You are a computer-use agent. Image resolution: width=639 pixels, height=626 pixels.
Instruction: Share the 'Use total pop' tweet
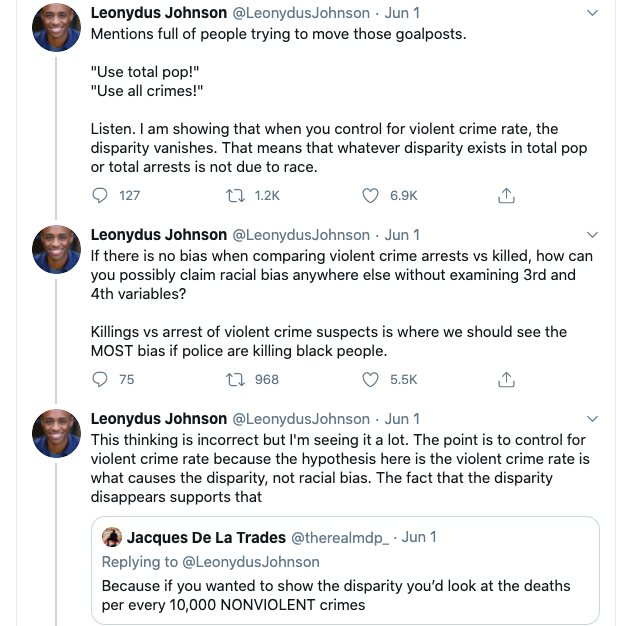[506, 196]
